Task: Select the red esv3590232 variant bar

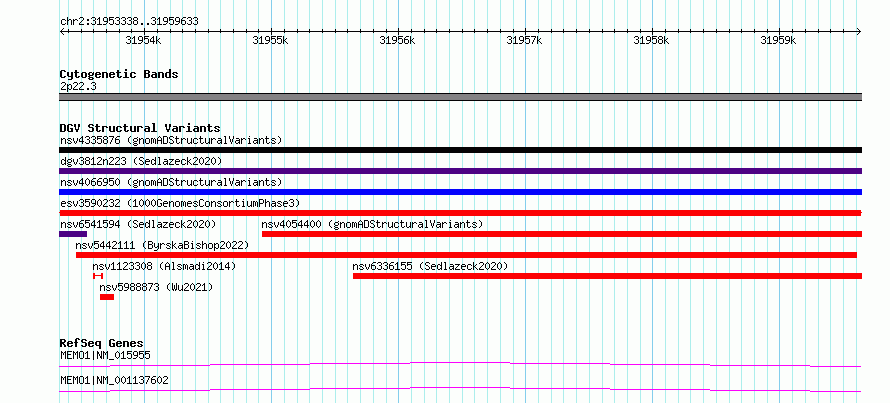Action: point(460,213)
